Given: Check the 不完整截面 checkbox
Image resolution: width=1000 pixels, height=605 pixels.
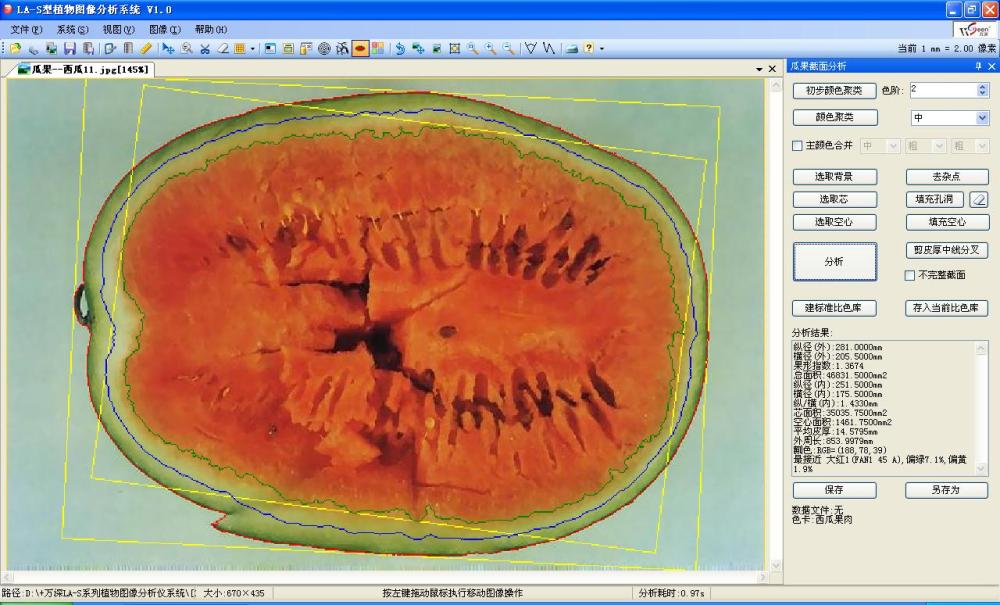Looking at the screenshot, I should 909,275.
